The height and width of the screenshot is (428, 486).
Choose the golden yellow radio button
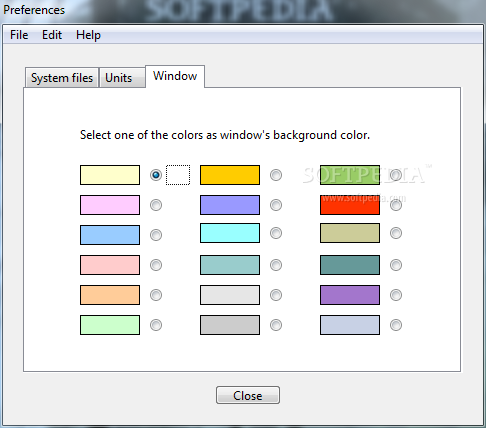pos(276,175)
